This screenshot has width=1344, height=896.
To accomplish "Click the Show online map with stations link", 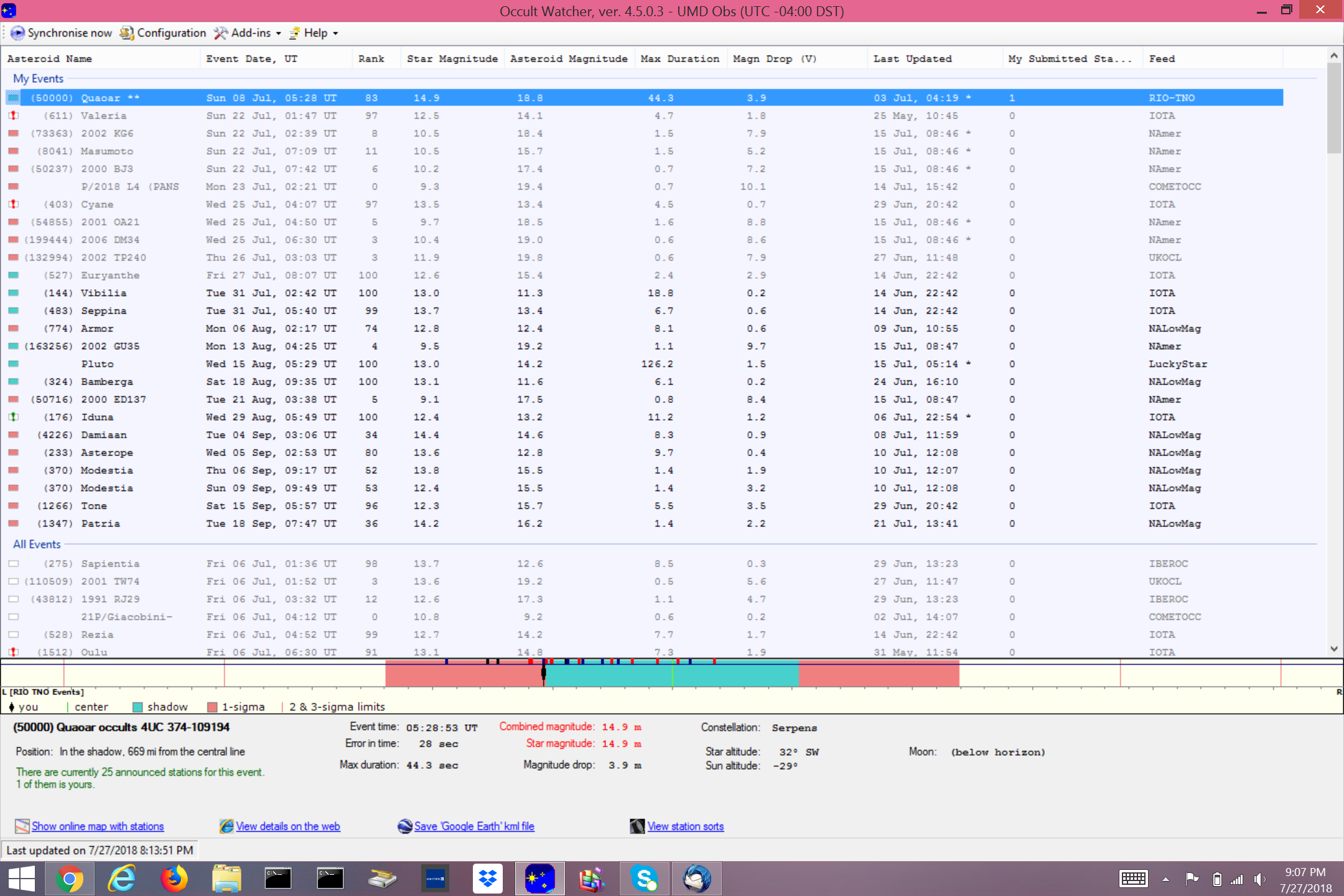I will tap(98, 826).
